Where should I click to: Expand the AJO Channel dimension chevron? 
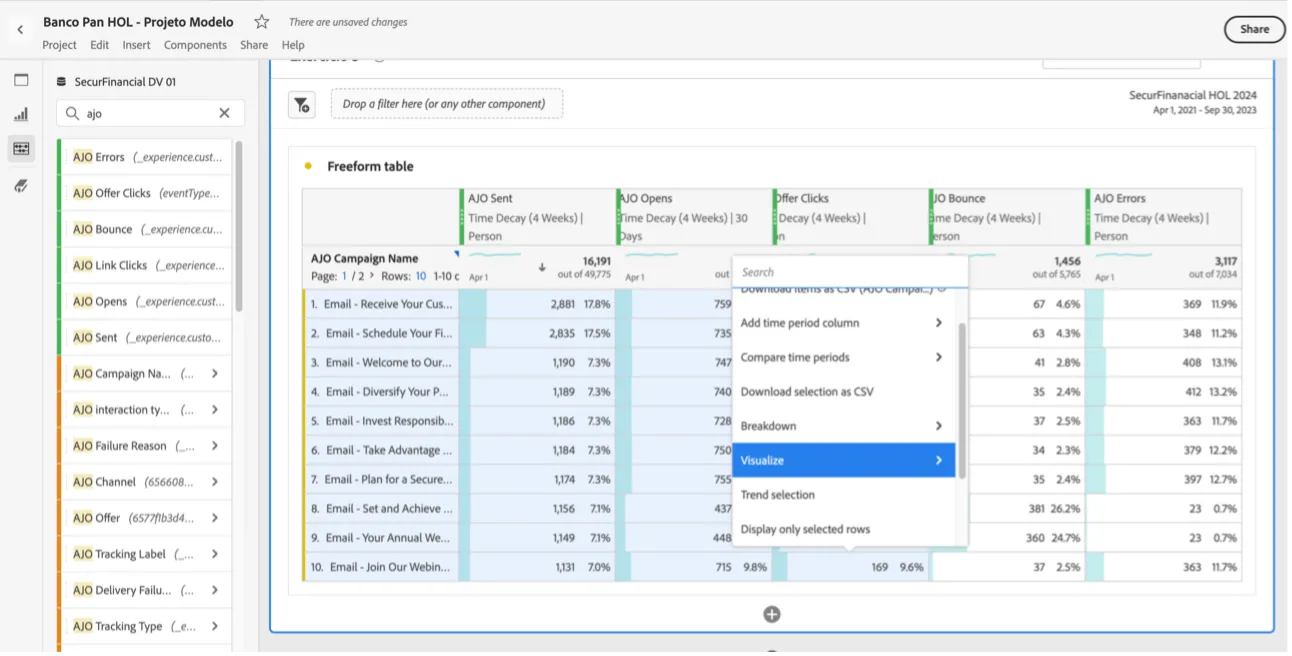click(215, 482)
